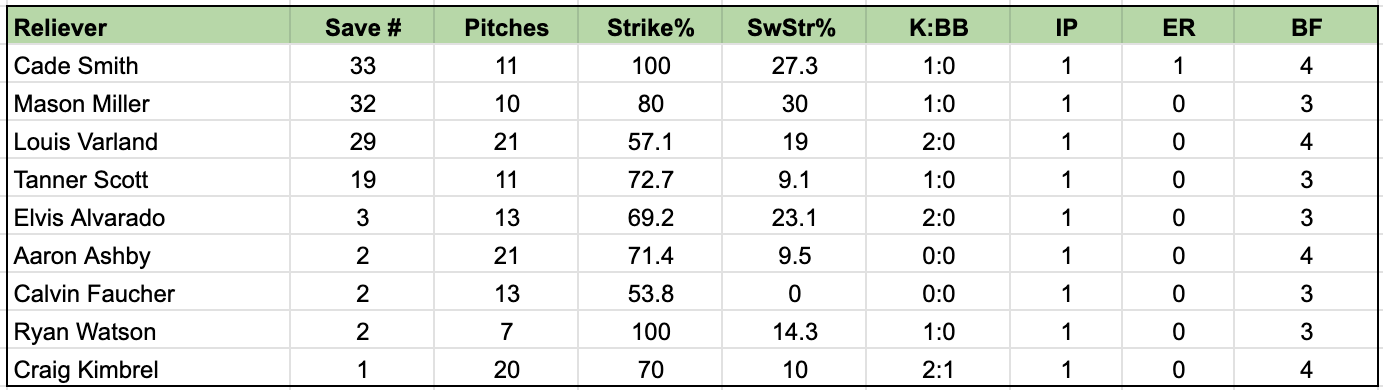Click the Cade Smith name cell
The image size is (1383, 390).
click(149, 66)
